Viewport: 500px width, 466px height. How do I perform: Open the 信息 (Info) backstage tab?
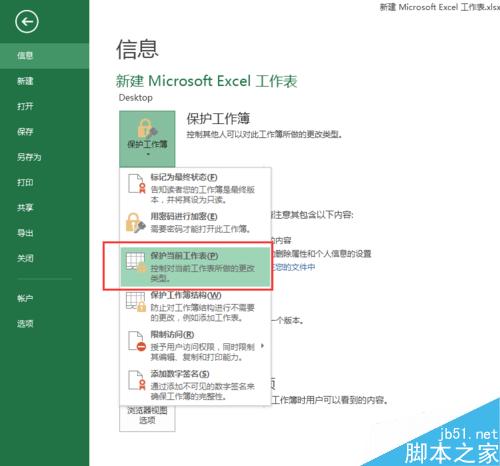44,56
